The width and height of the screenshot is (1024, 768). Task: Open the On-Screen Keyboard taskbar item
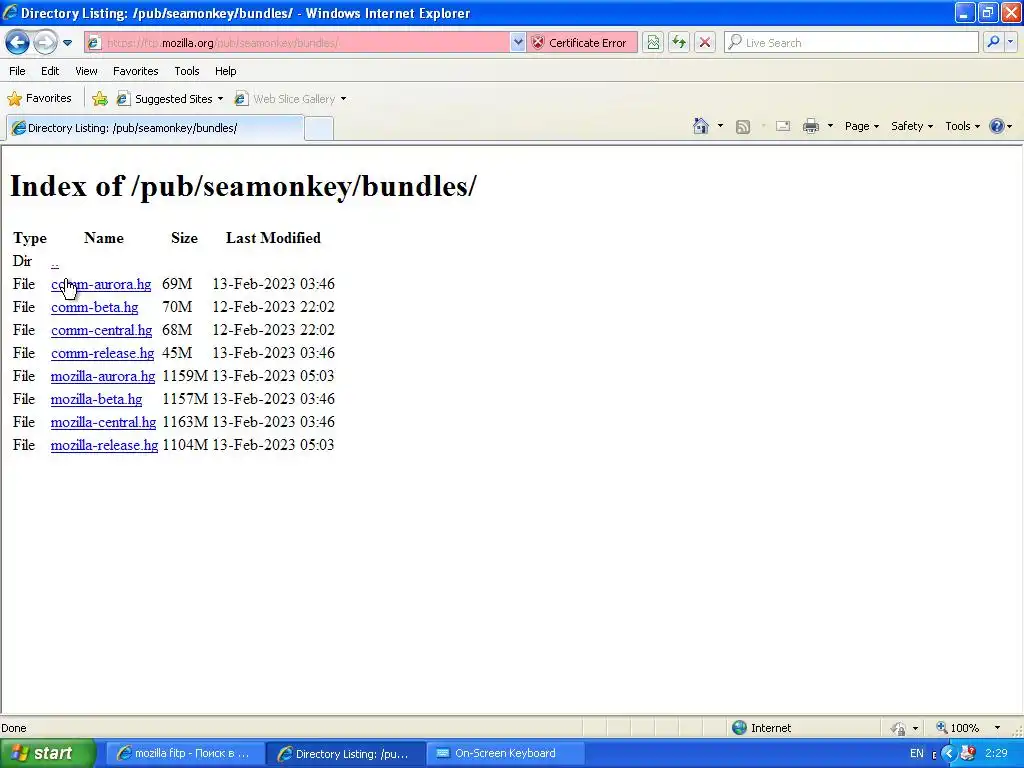click(505, 753)
